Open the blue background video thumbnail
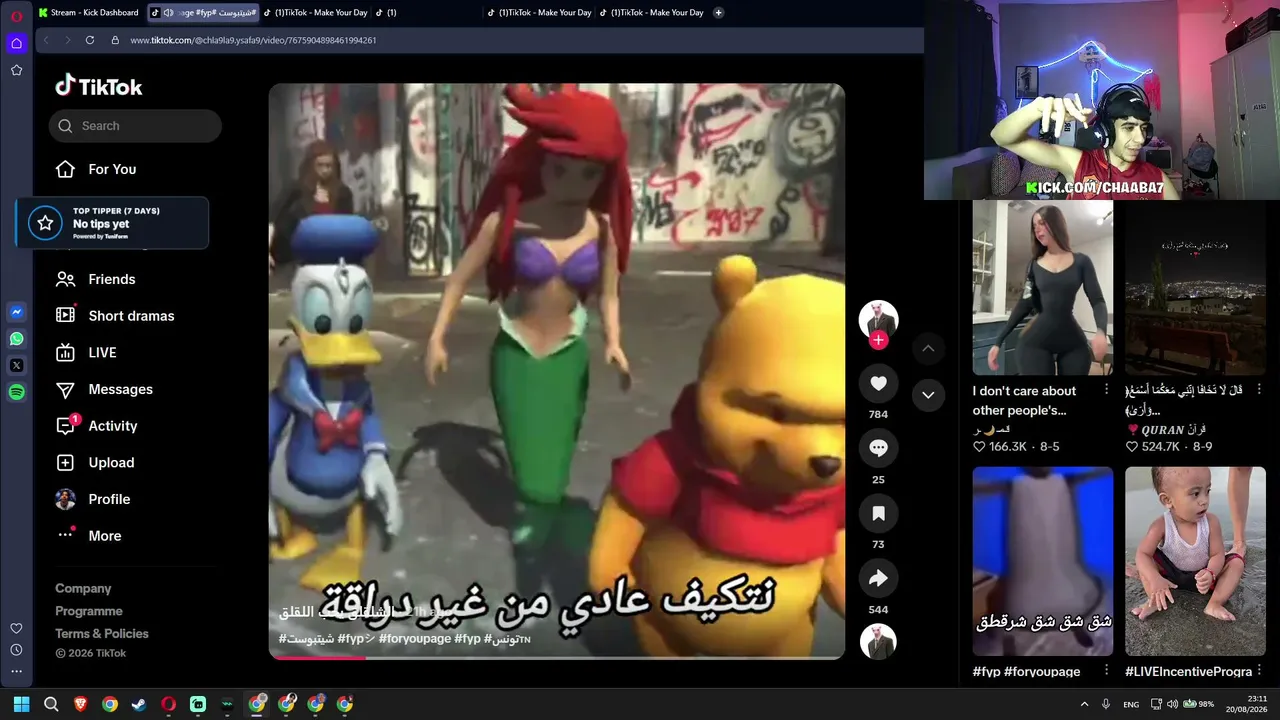Image resolution: width=1280 pixels, height=720 pixels. tap(1042, 561)
